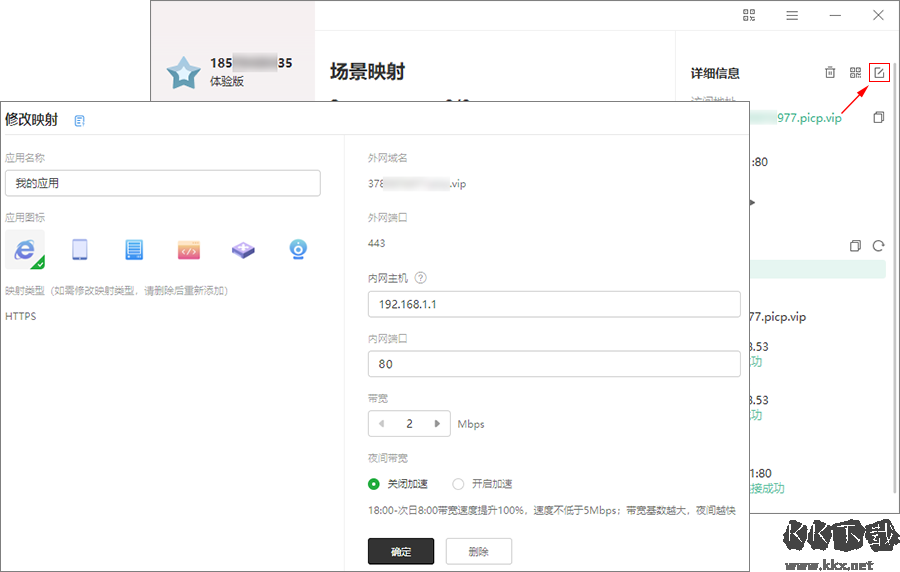The width and height of the screenshot is (900, 572).
Task: Click the 内网主机 field 192.168.1.1
Action: pyautogui.click(x=554, y=304)
